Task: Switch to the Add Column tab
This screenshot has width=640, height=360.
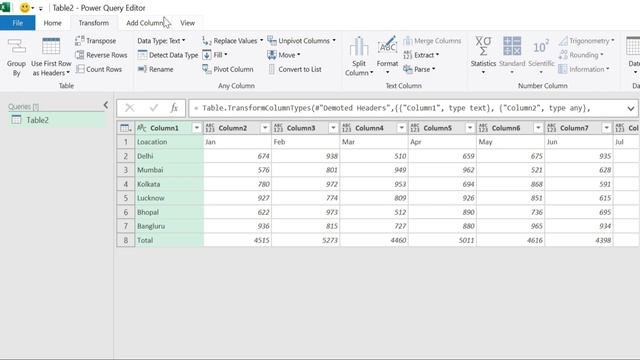Action: pos(144,23)
